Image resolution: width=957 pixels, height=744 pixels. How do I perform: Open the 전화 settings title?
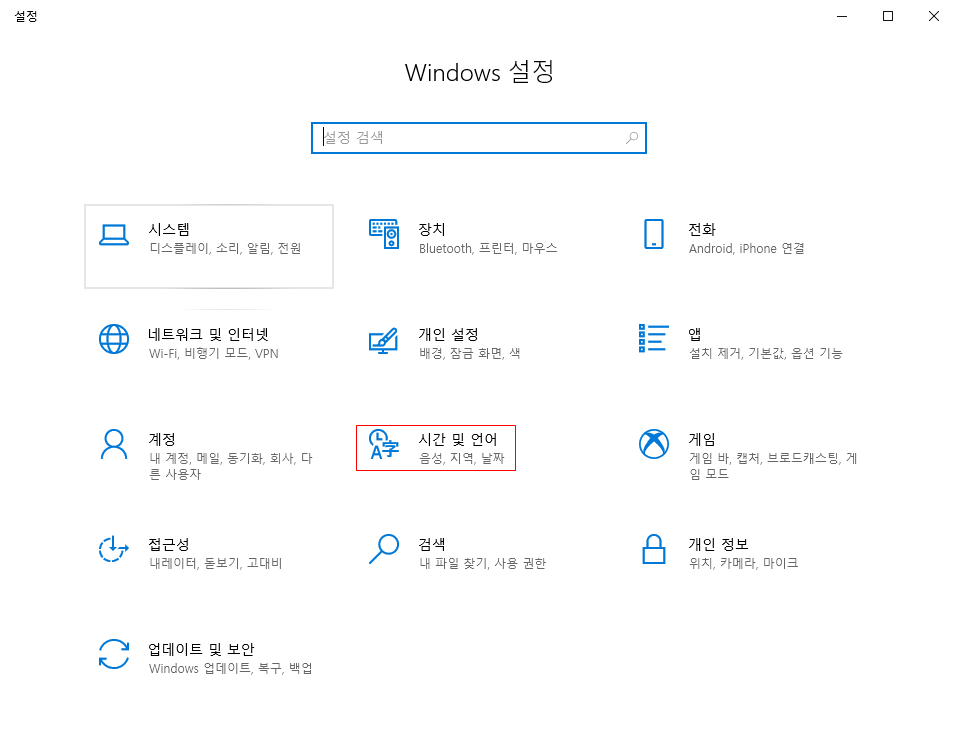pyautogui.click(x=702, y=229)
